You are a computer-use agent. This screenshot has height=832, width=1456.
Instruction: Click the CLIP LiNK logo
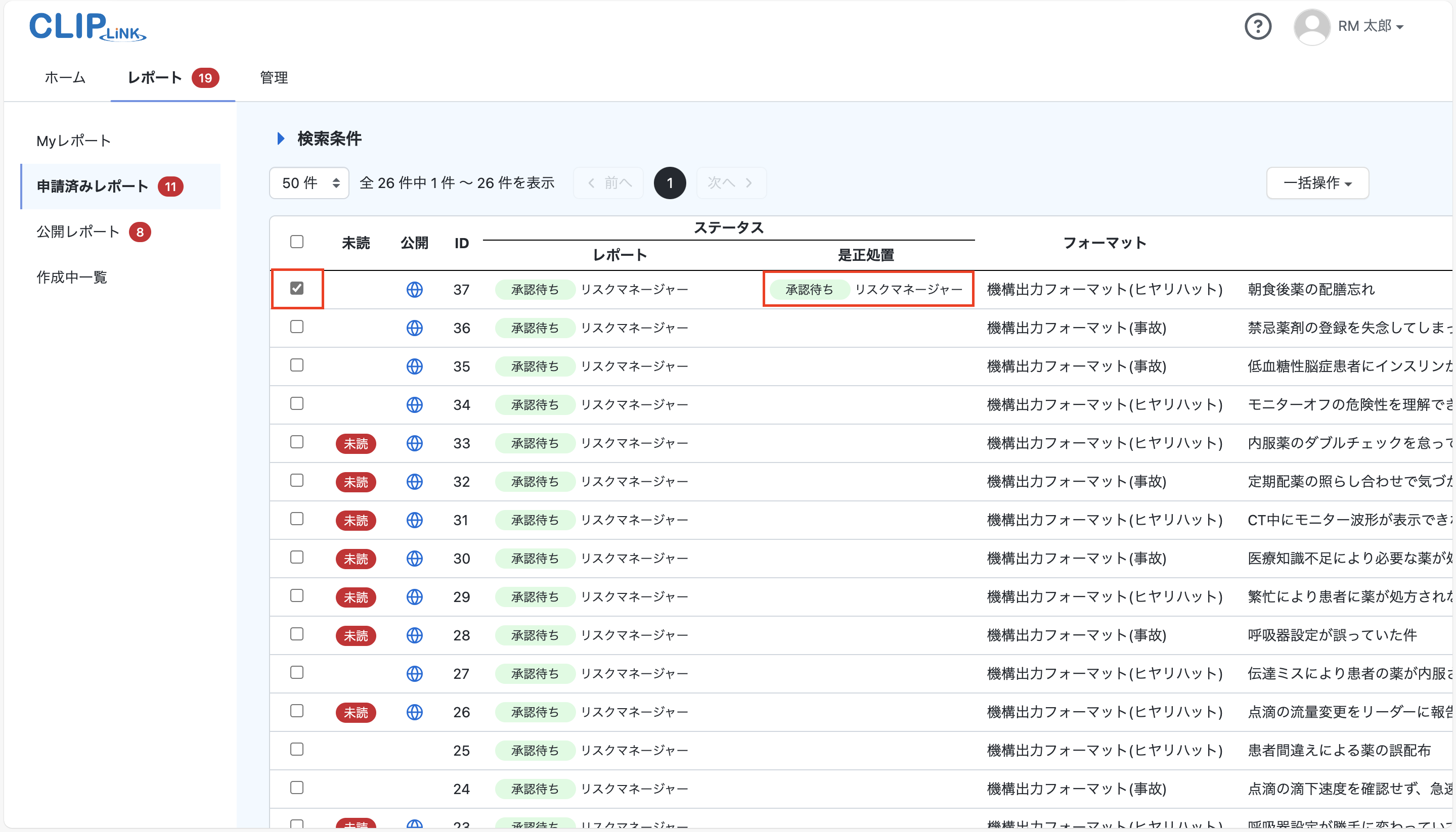[87, 27]
